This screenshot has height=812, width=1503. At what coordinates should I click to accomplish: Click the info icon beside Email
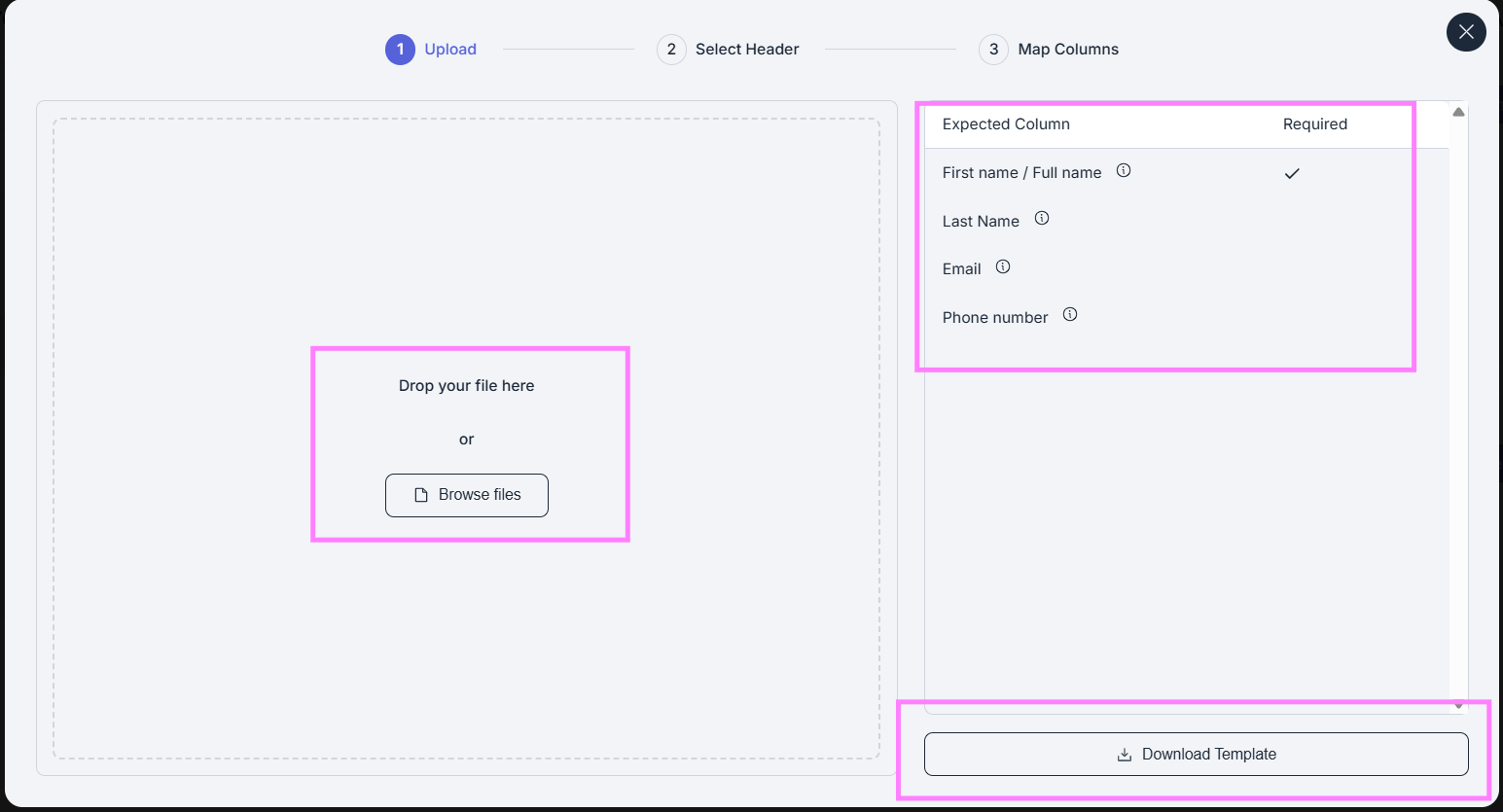point(1003,266)
